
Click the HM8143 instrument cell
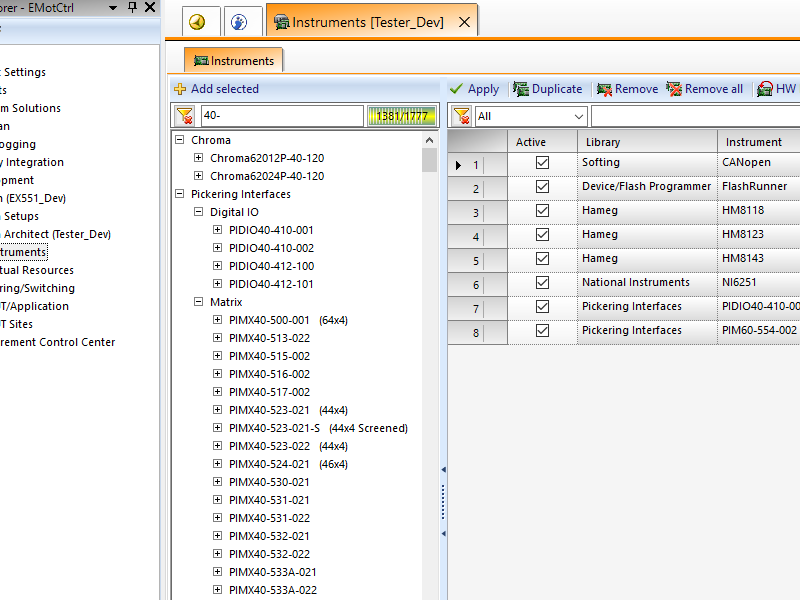758,258
